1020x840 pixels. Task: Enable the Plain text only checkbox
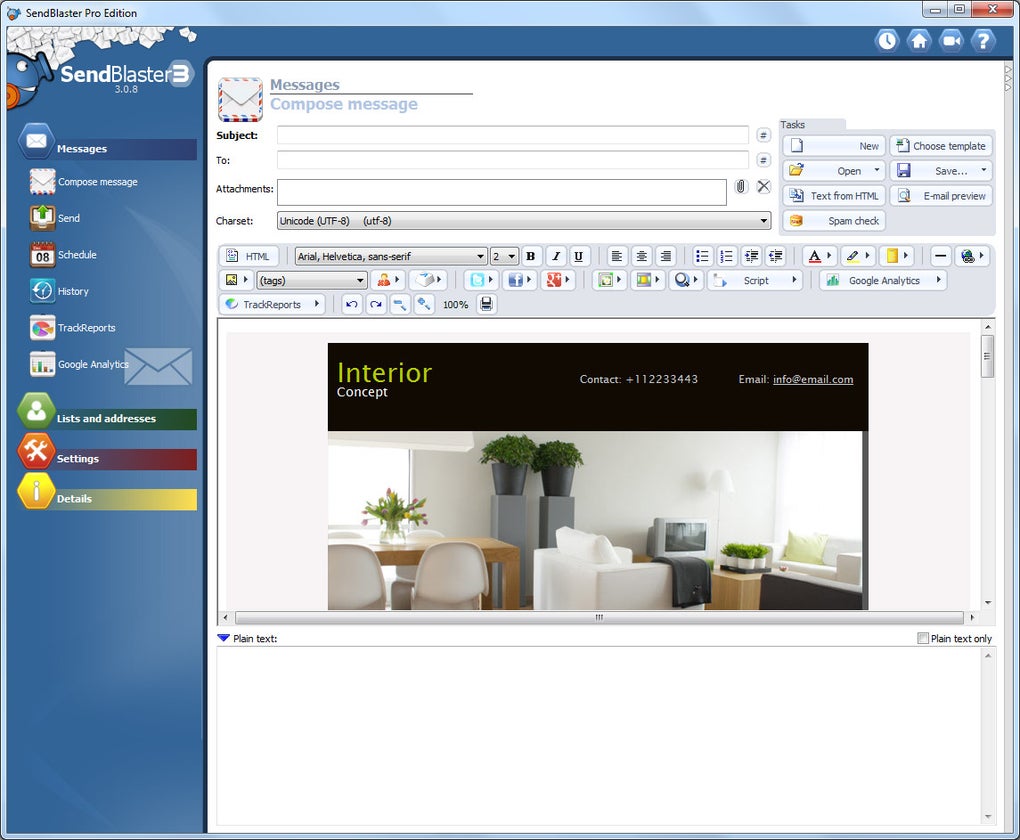[922, 638]
